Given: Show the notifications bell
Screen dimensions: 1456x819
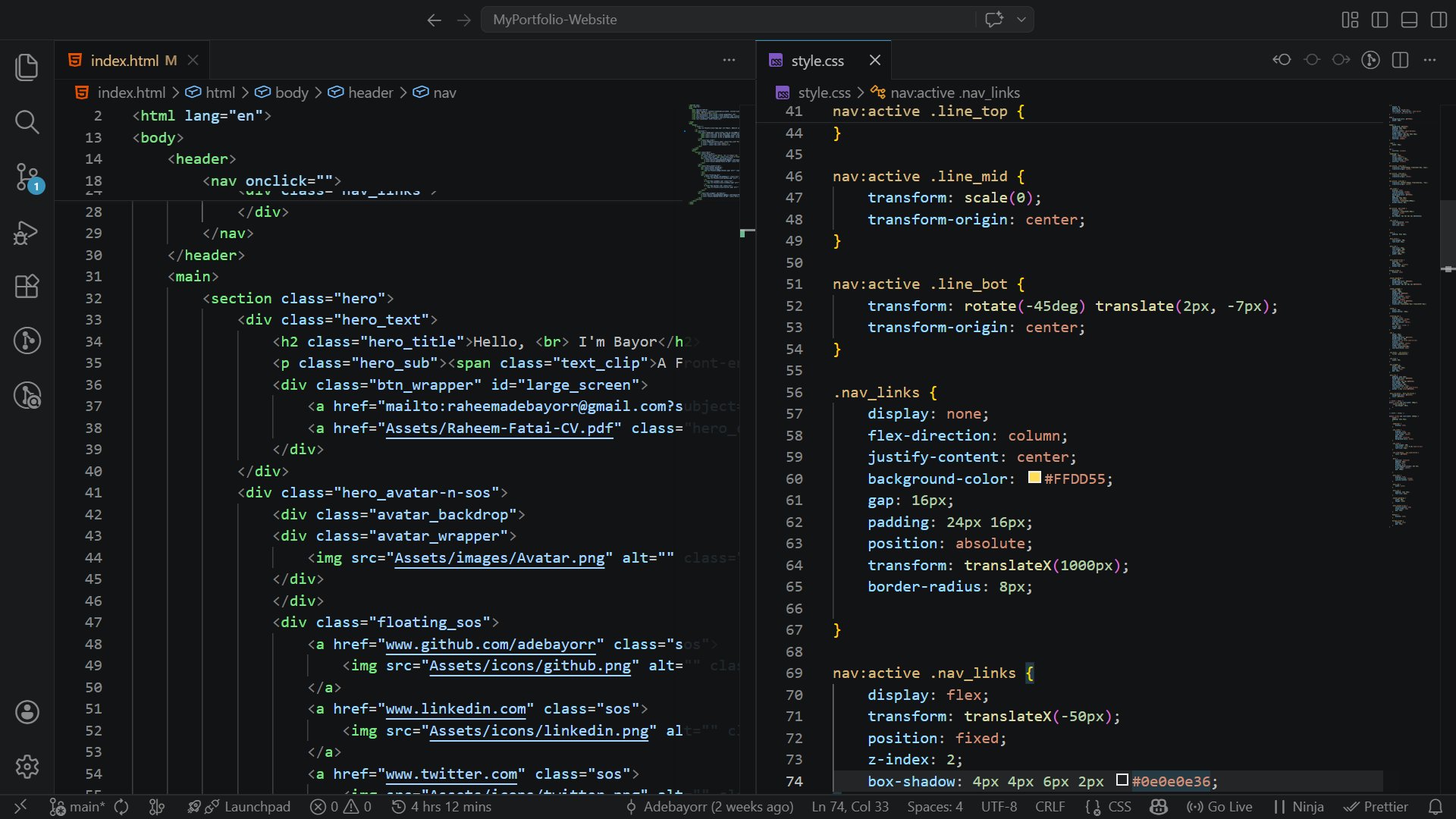Looking at the screenshot, I should 1435,807.
